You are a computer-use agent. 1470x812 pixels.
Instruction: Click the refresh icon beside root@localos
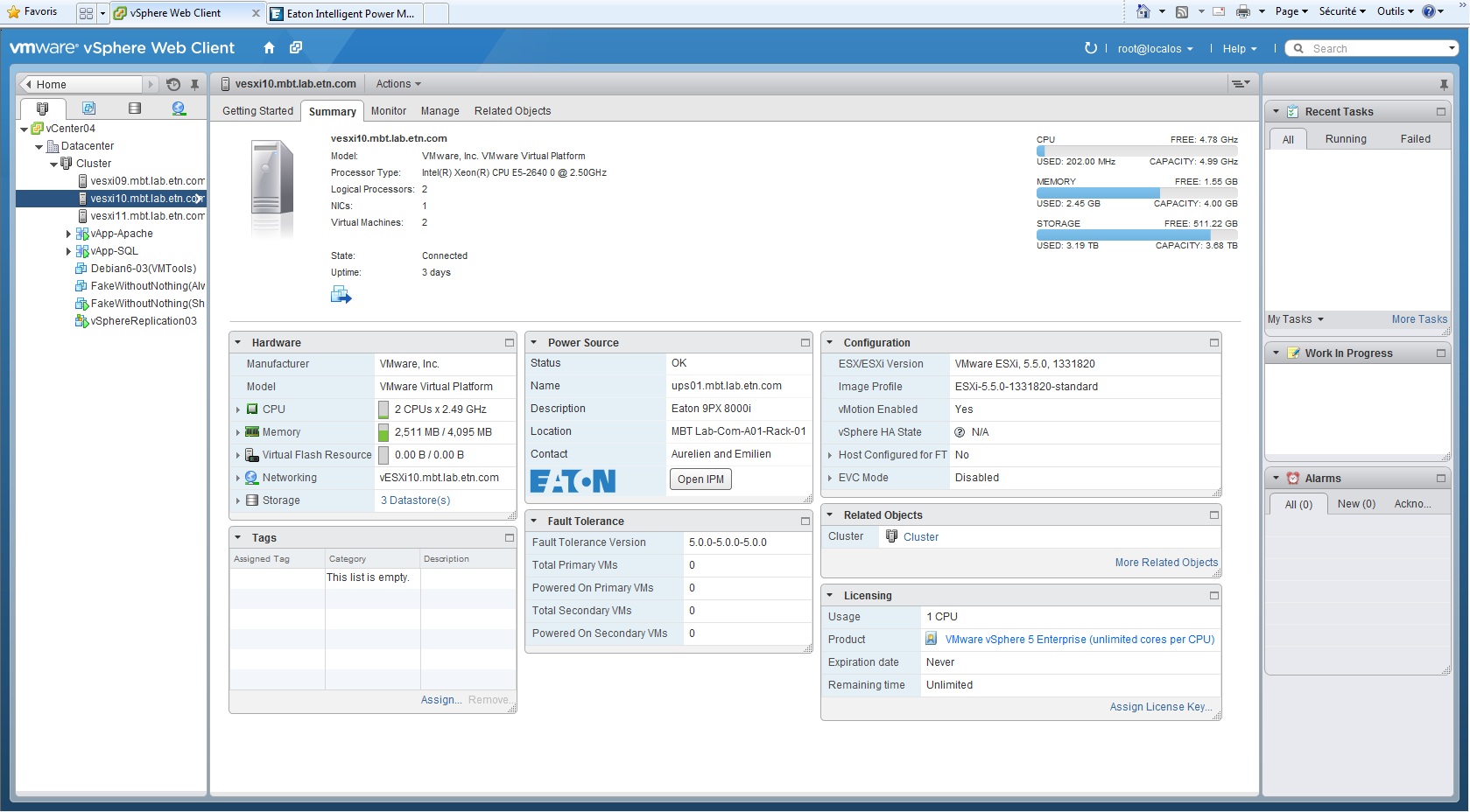click(1090, 48)
